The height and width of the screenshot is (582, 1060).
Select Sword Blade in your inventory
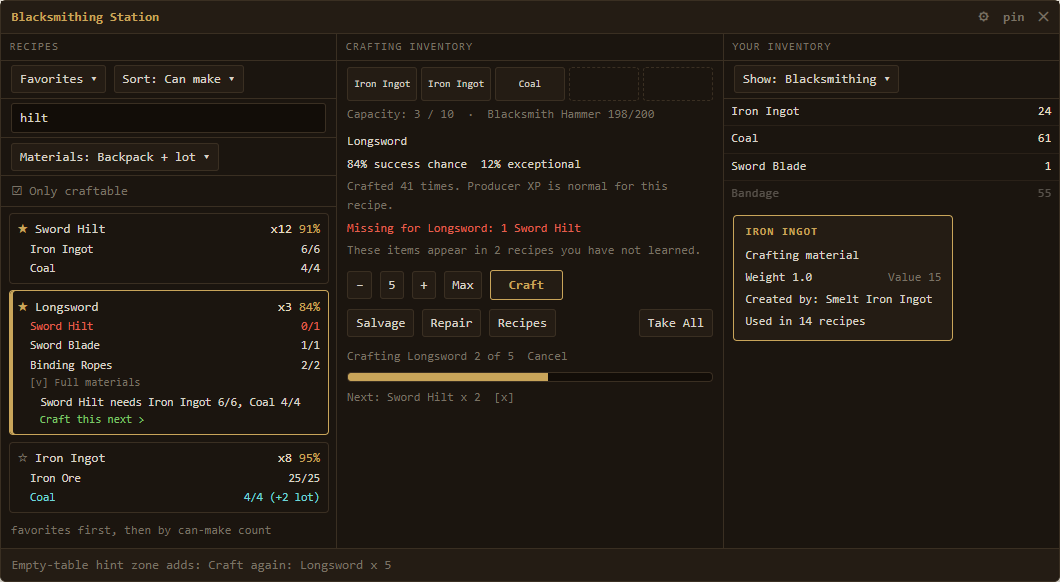pyautogui.click(x=891, y=166)
